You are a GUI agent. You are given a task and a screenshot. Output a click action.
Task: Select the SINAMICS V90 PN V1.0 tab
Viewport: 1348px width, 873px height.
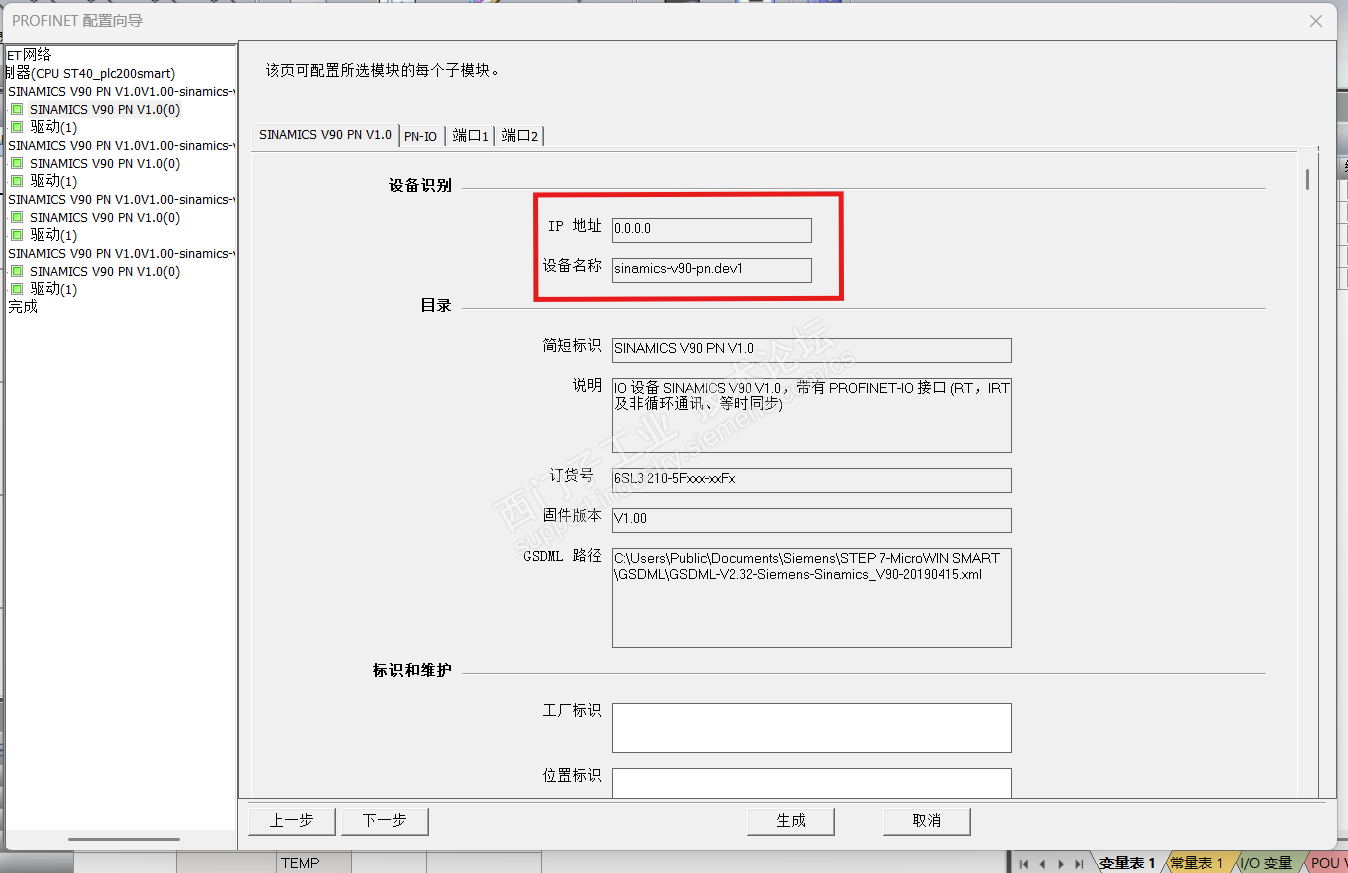tap(325, 135)
